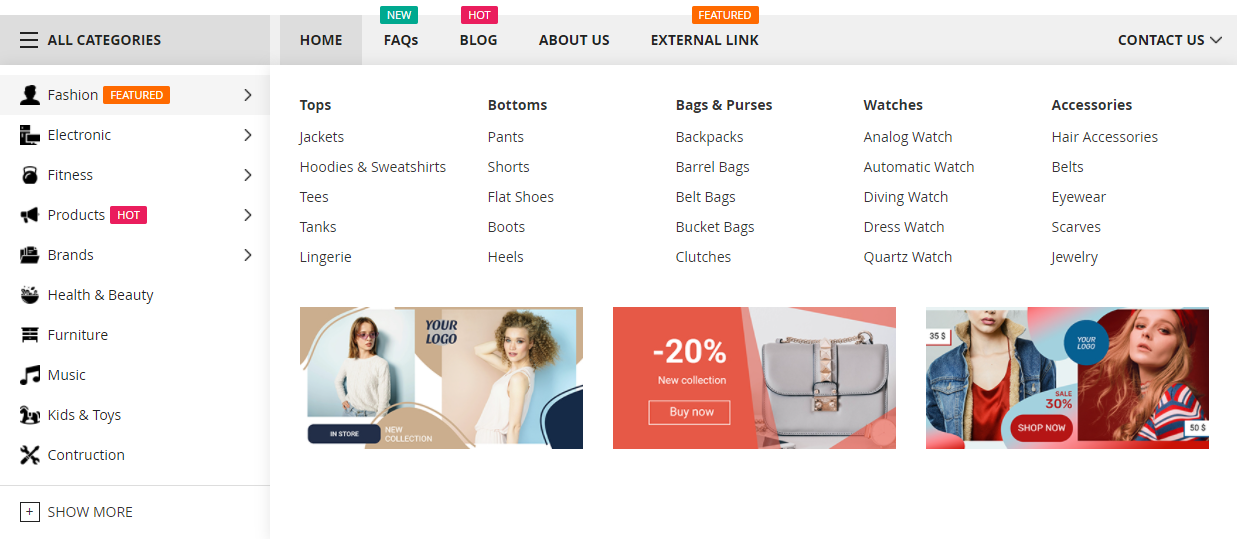Screen dimensions: 1237x539
Task: Click the Electronic category devices icon
Action: tap(30, 135)
